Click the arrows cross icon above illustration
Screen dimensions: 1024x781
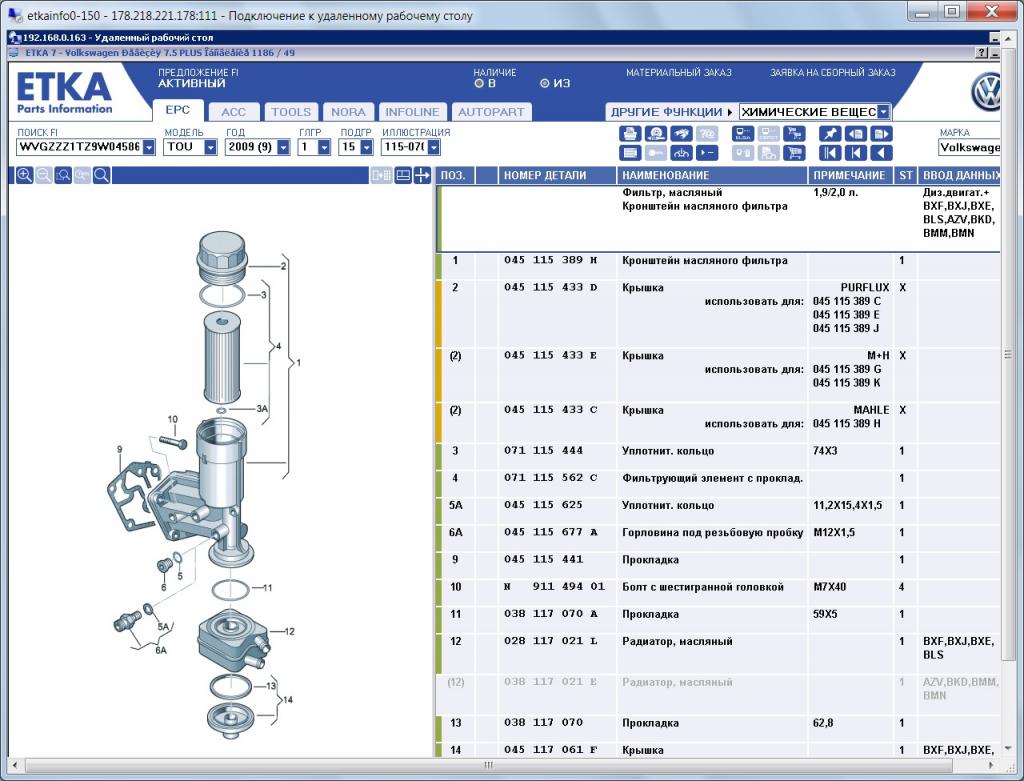[x=422, y=175]
